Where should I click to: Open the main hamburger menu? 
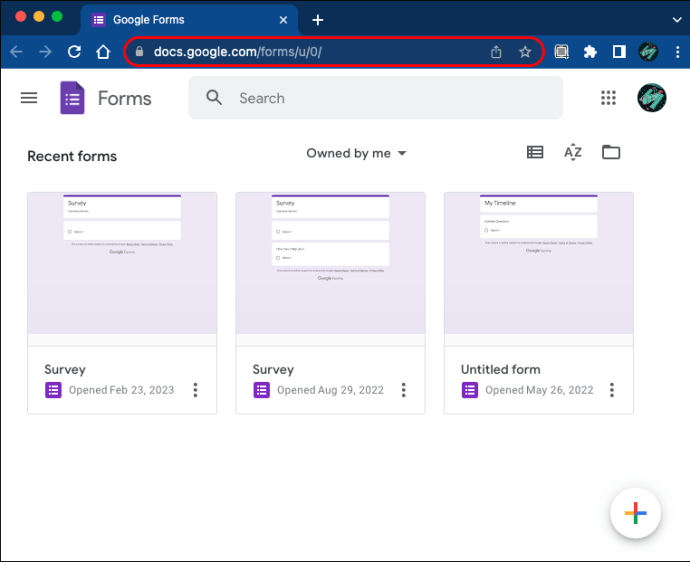click(x=29, y=98)
